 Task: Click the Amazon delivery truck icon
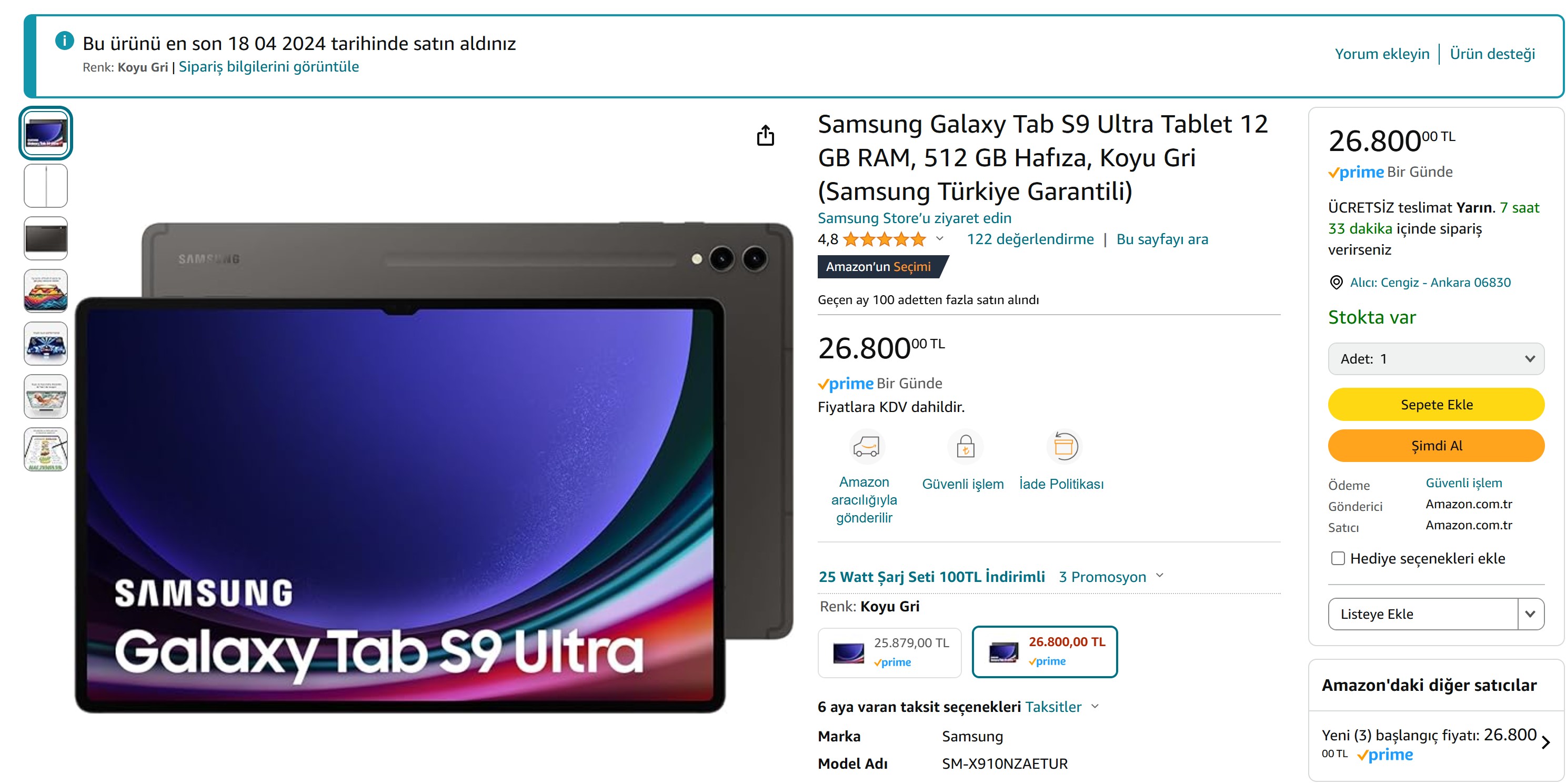point(866,447)
